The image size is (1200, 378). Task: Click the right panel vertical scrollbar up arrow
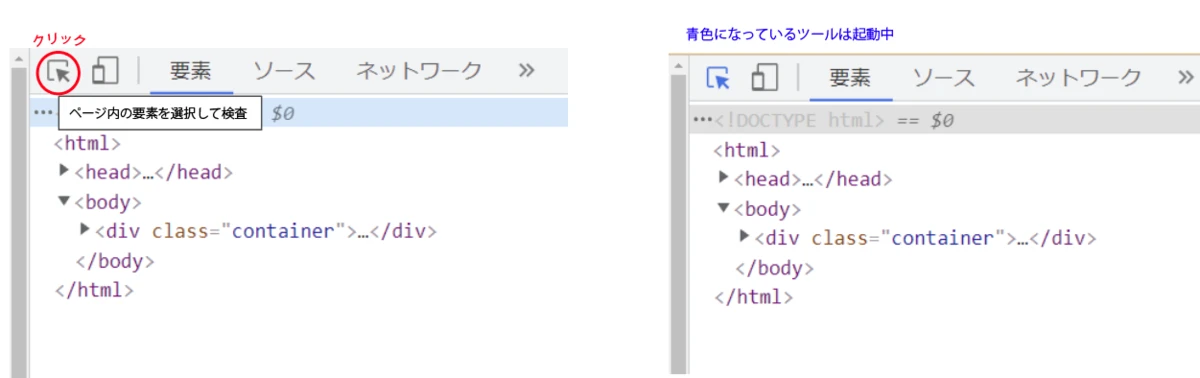coord(679,67)
